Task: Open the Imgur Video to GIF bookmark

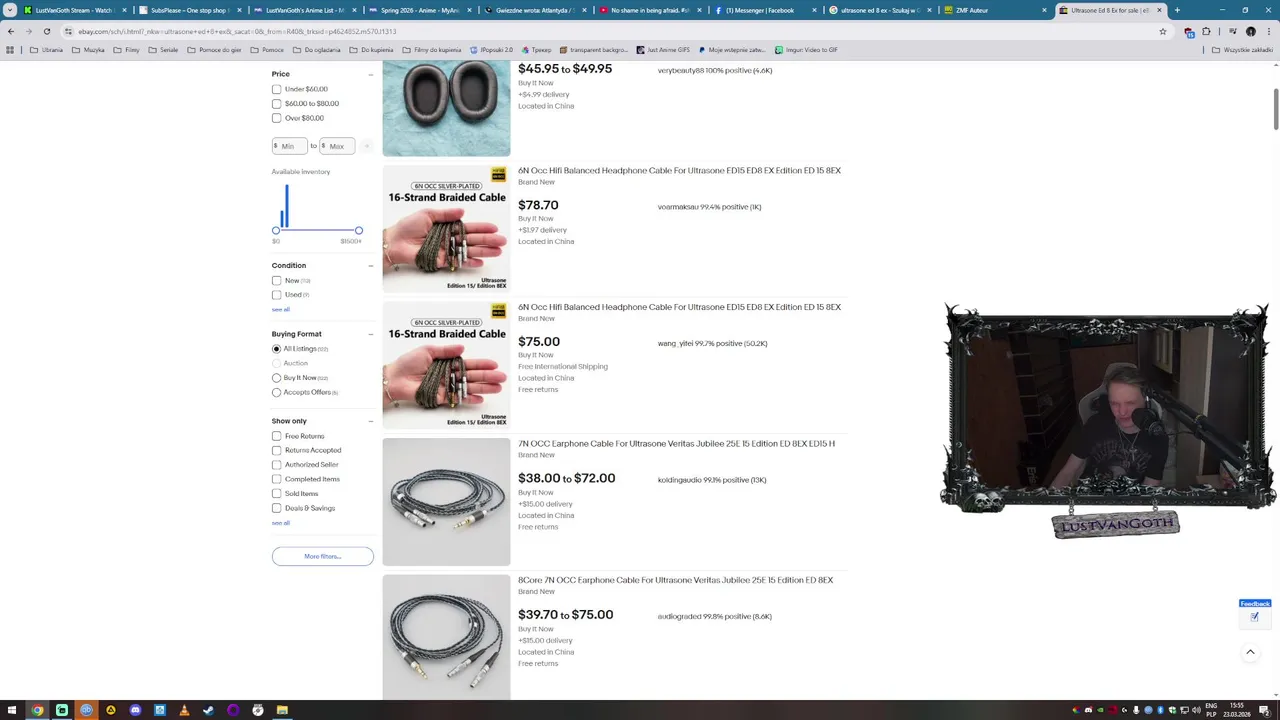Action: point(806,49)
